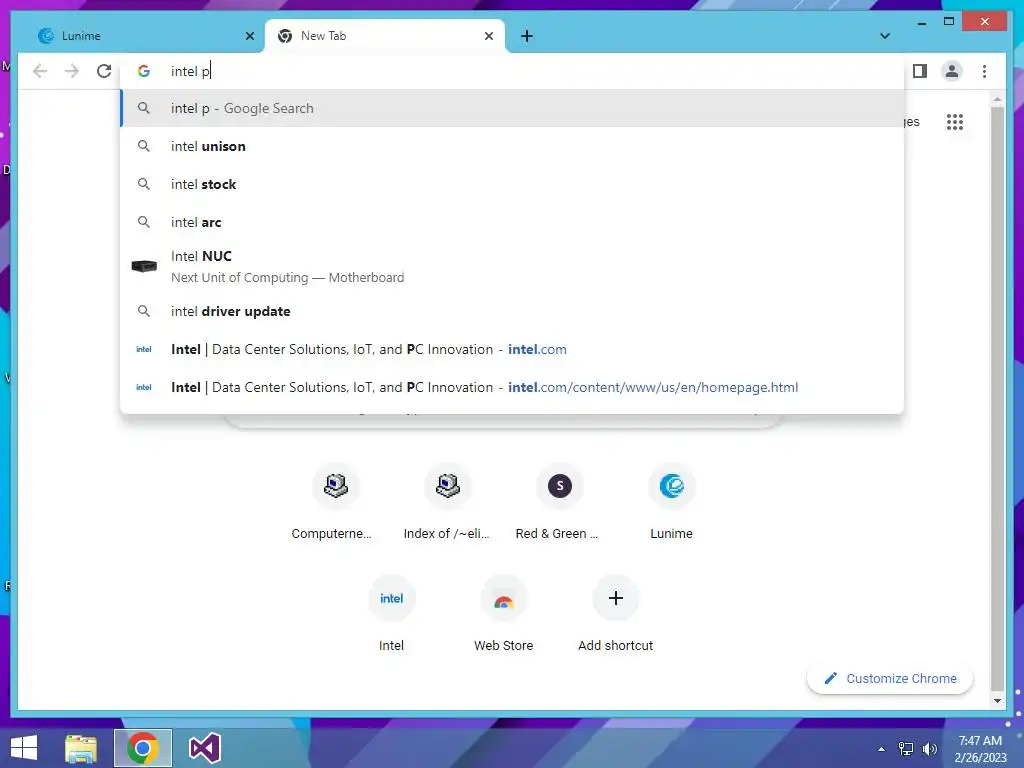Choose the 'intel arc' suggestion

click(512, 222)
